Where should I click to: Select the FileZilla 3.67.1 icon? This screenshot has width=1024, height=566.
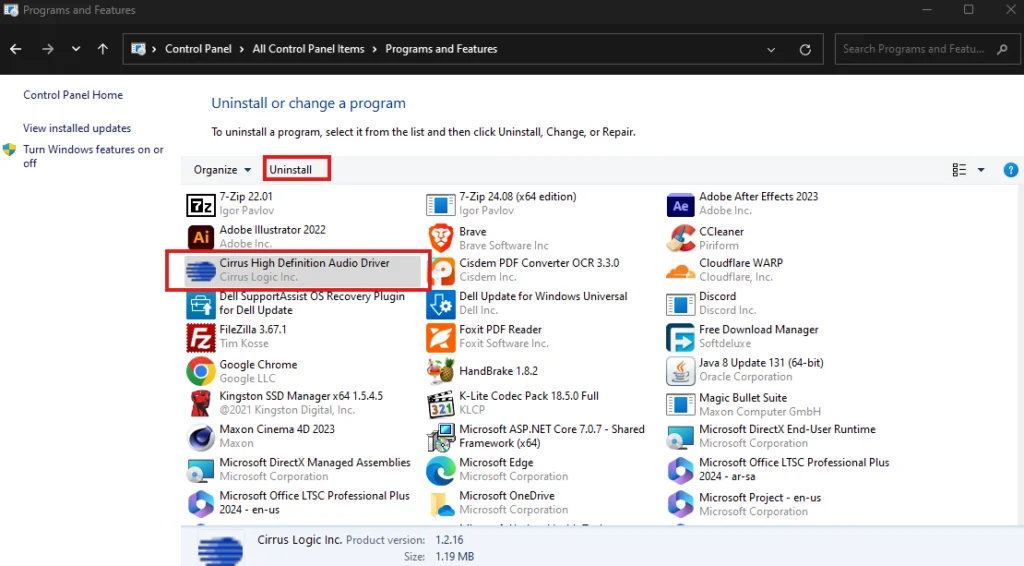coord(200,338)
